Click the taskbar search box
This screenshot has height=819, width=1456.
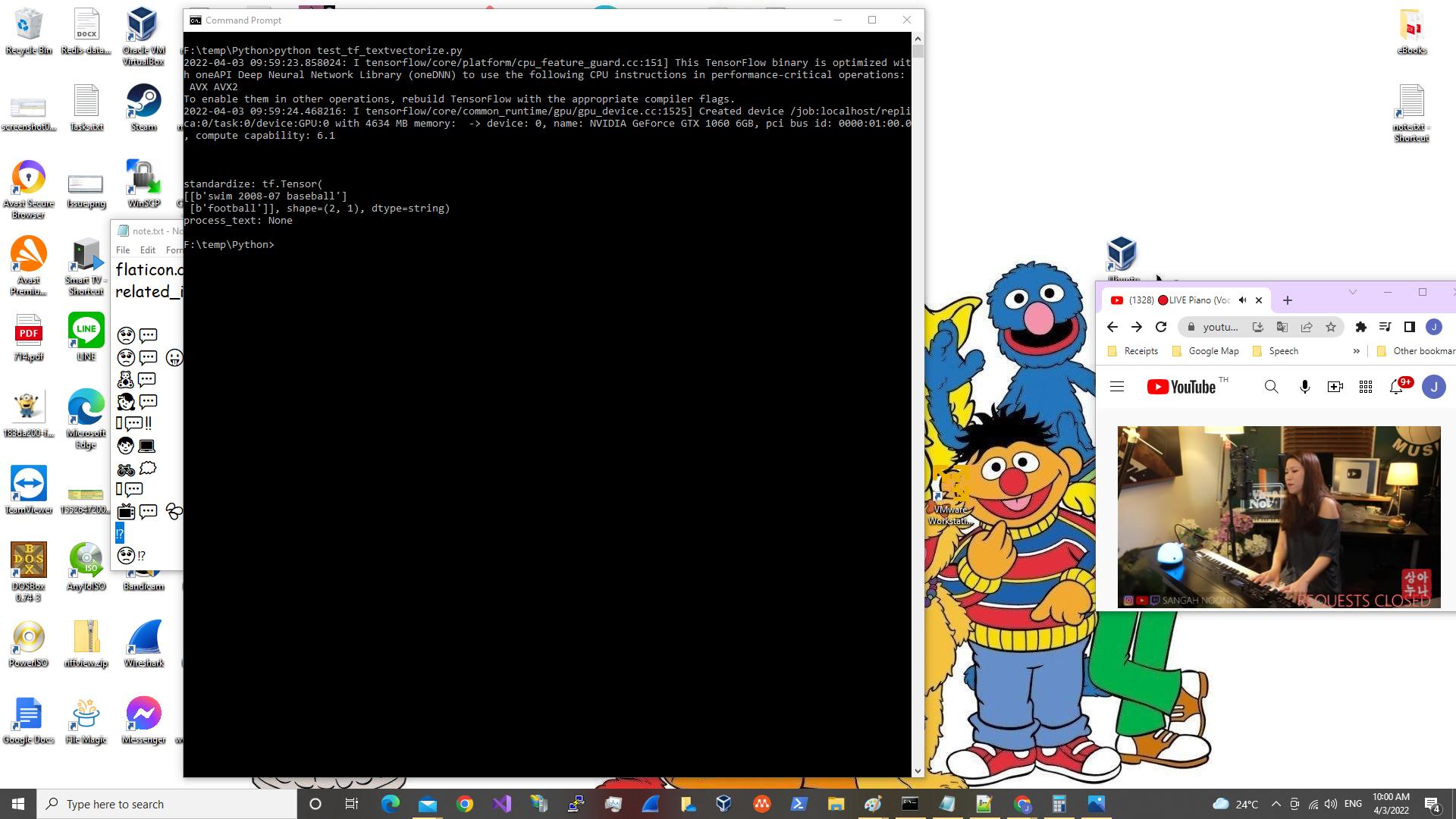tap(167, 804)
